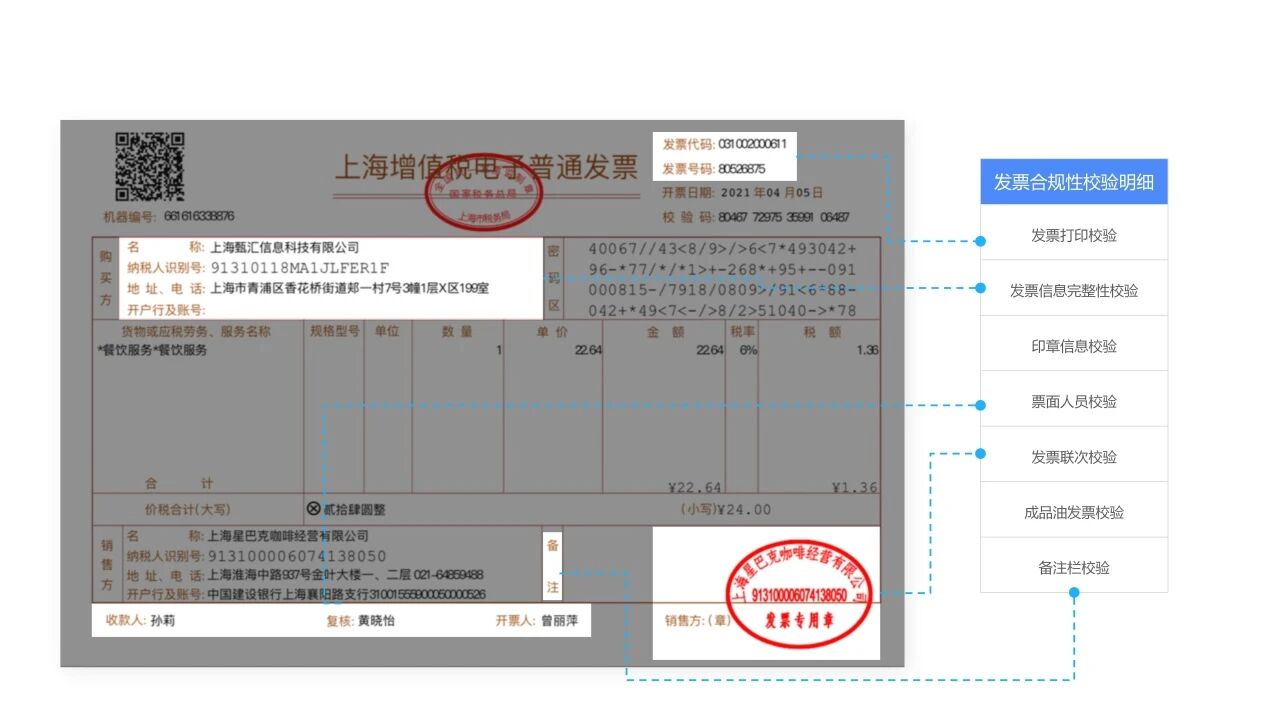Select the 发票合规性校验明细 header
The height and width of the screenshot is (720, 1280).
coord(1073,182)
